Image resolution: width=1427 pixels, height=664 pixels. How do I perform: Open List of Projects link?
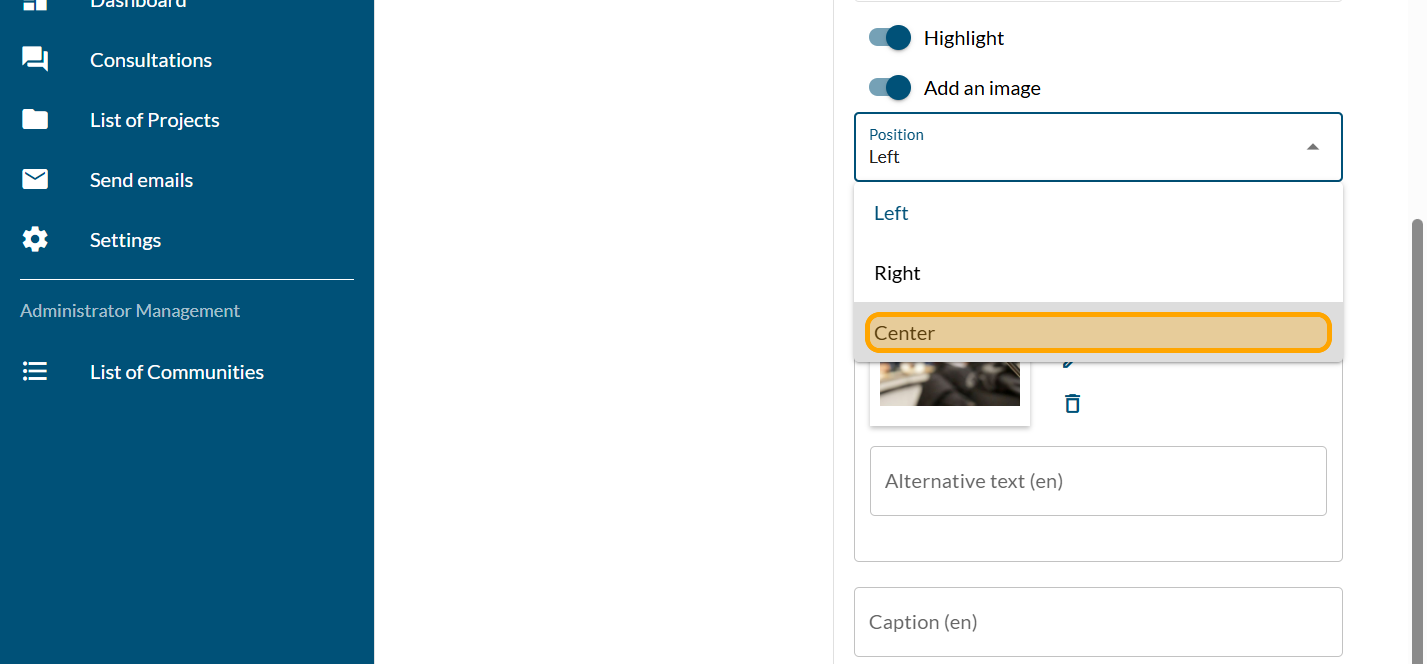point(154,120)
